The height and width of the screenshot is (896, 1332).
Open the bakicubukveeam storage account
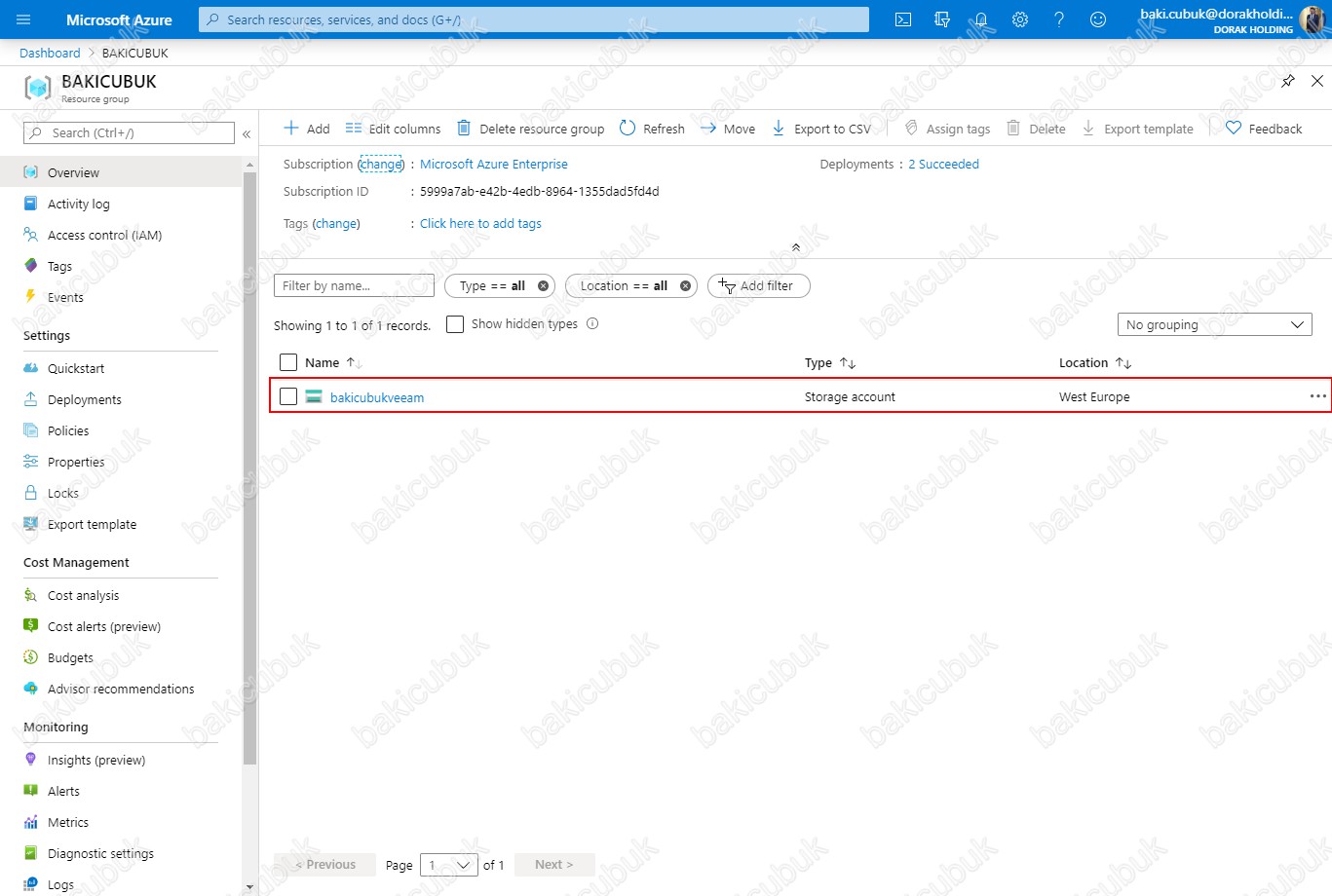coord(377,397)
